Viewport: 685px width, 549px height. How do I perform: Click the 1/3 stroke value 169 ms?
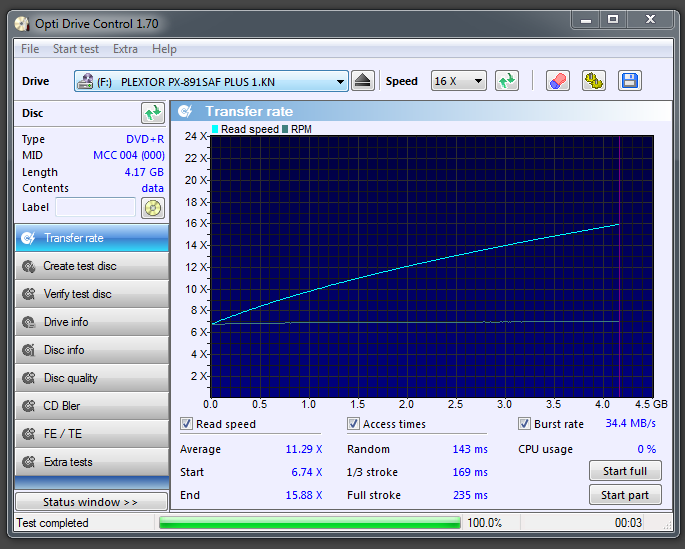[470, 472]
